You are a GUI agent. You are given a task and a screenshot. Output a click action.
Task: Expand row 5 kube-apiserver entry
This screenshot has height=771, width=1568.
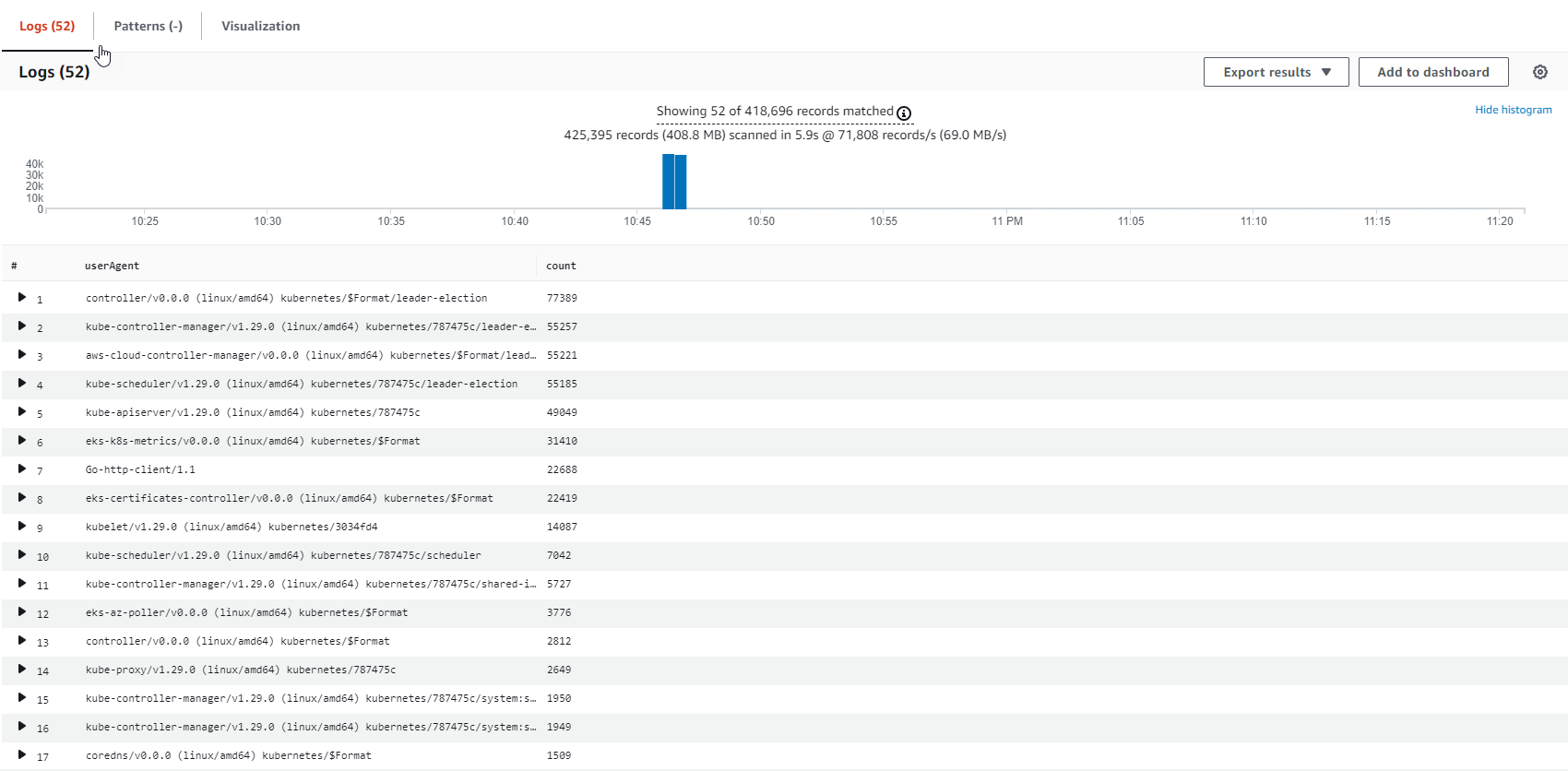tap(22, 411)
